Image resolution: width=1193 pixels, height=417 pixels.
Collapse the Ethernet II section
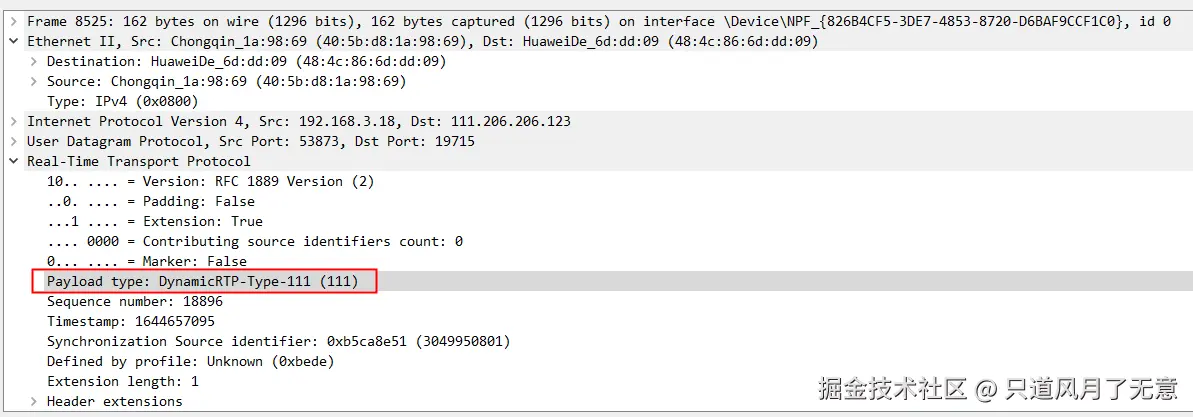pyautogui.click(x=12, y=41)
